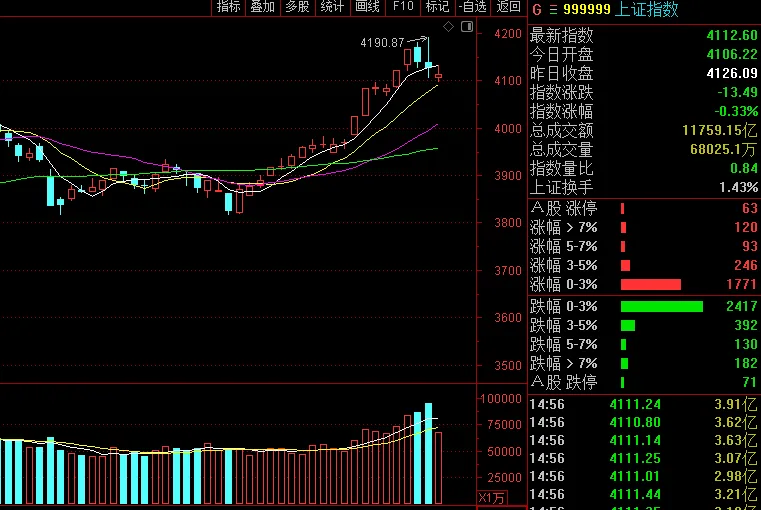Click the 总成交量 value 68025.1万

point(723,149)
